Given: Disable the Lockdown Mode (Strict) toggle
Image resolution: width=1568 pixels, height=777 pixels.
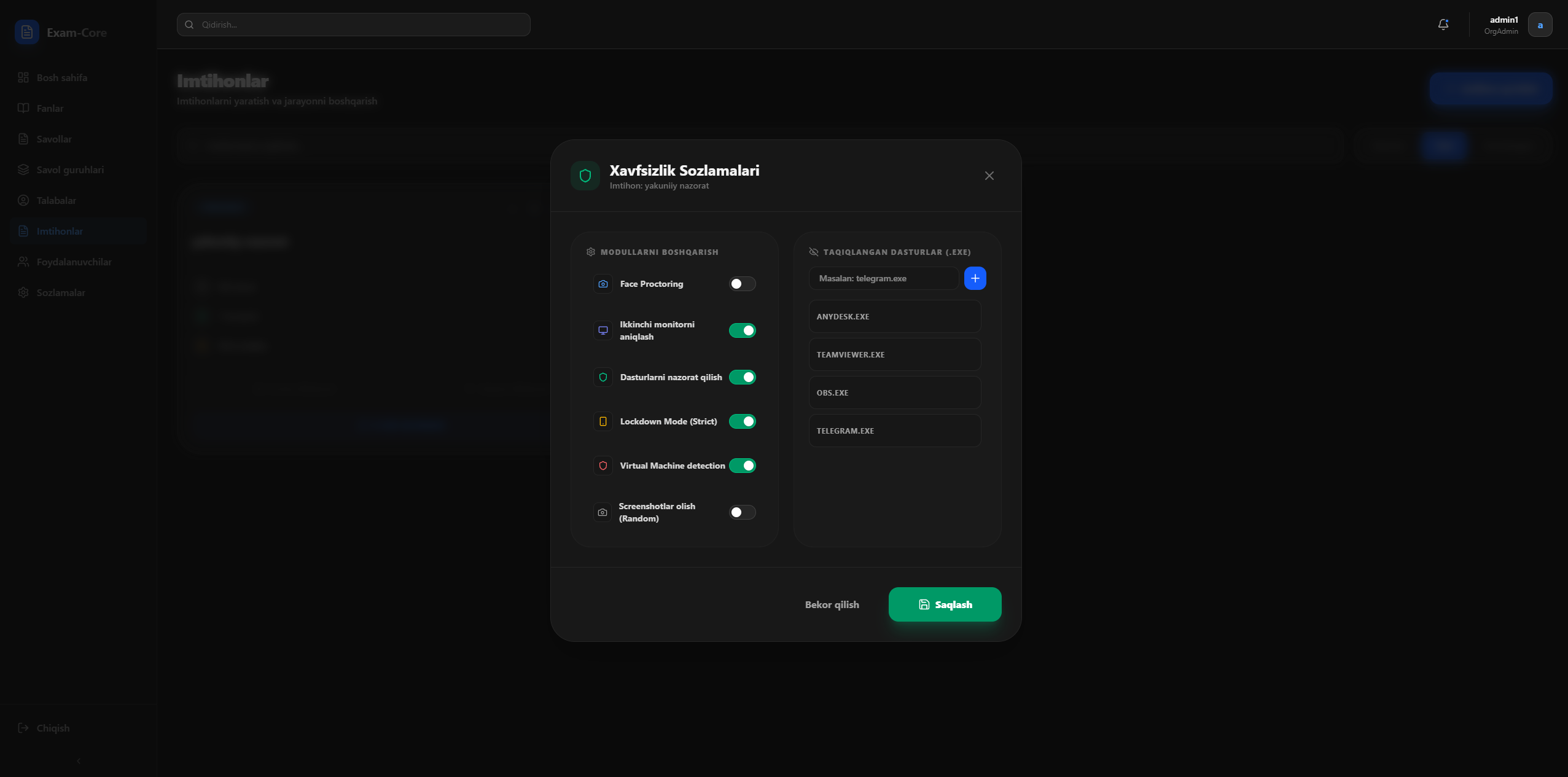Looking at the screenshot, I should point(743,421).
